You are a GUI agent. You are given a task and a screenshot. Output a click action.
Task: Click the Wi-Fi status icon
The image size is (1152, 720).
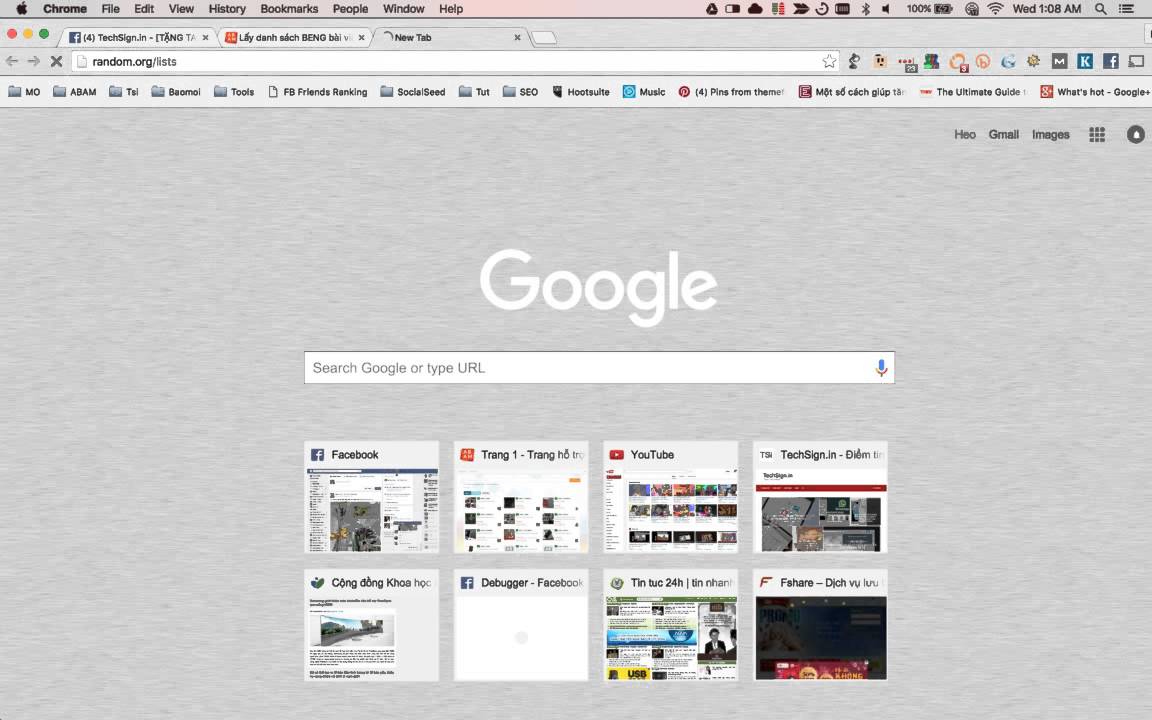coord(996,9)
